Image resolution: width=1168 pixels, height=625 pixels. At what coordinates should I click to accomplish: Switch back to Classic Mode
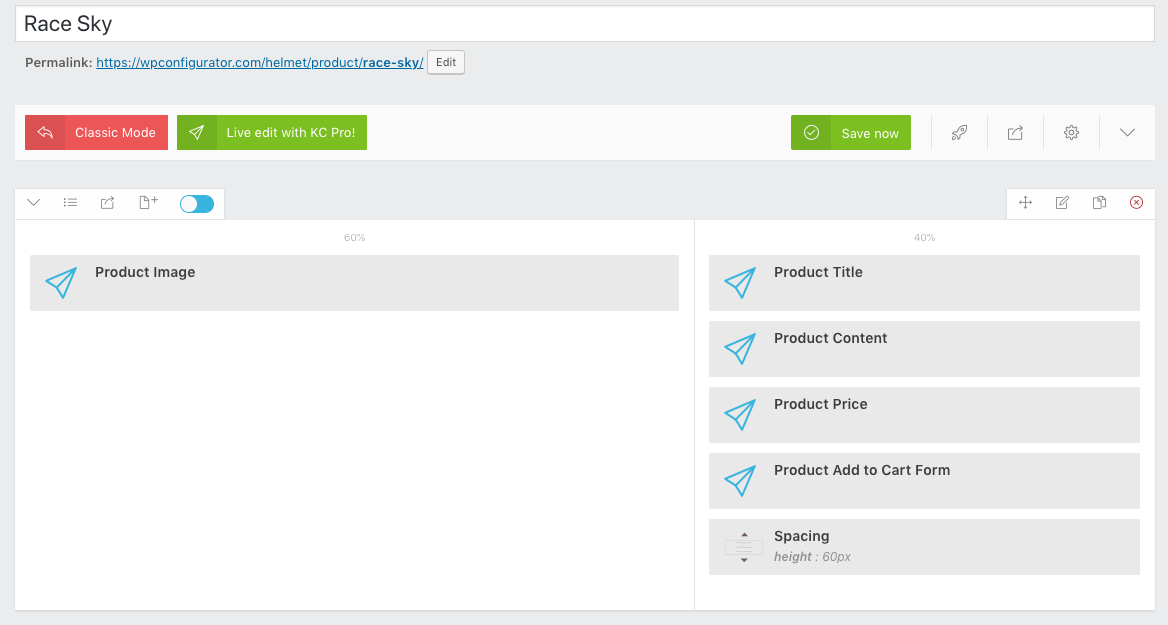(97, 133)
